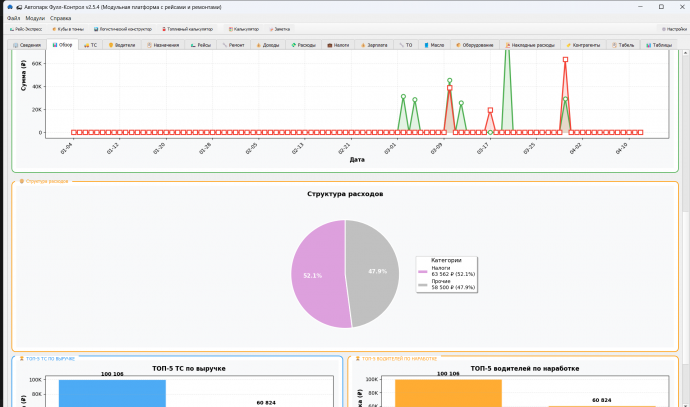The image size is (690, 407).
Task: Click the '04-10' date tick label
Action: pyautogui.click(x=621, y=149)
